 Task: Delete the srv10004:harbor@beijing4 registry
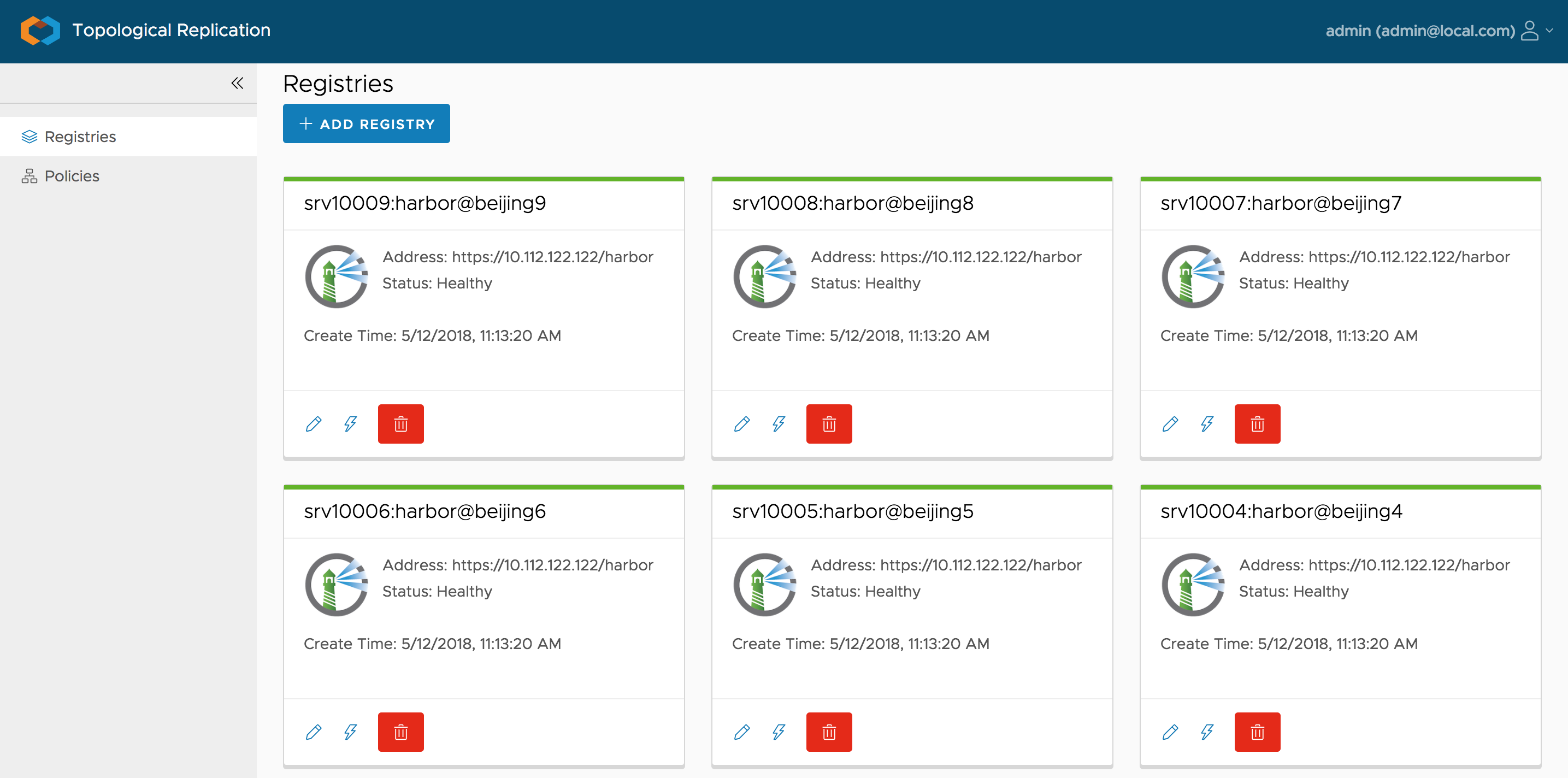[1258, 732]
